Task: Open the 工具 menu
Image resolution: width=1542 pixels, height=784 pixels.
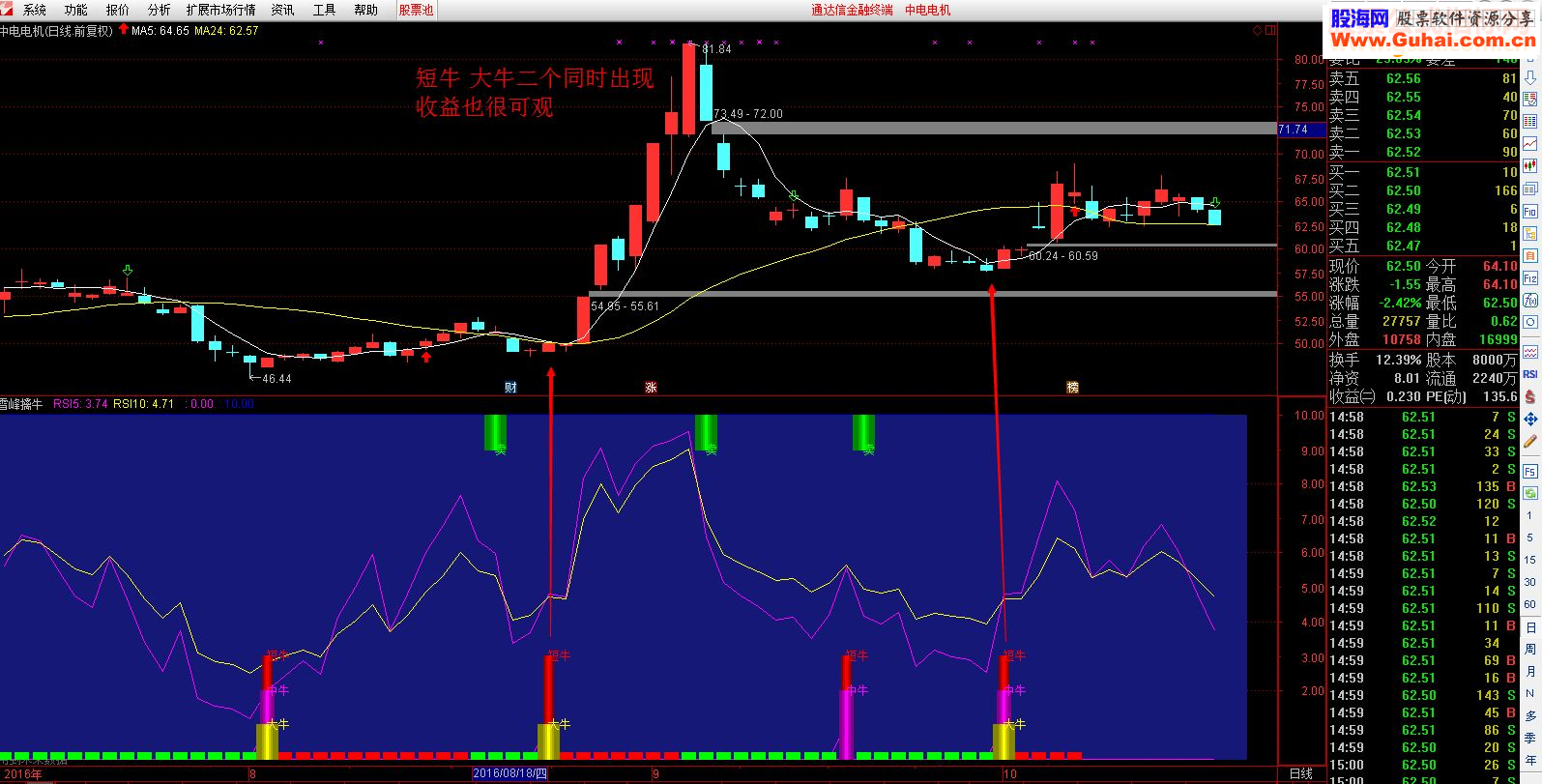Action: 324,10
